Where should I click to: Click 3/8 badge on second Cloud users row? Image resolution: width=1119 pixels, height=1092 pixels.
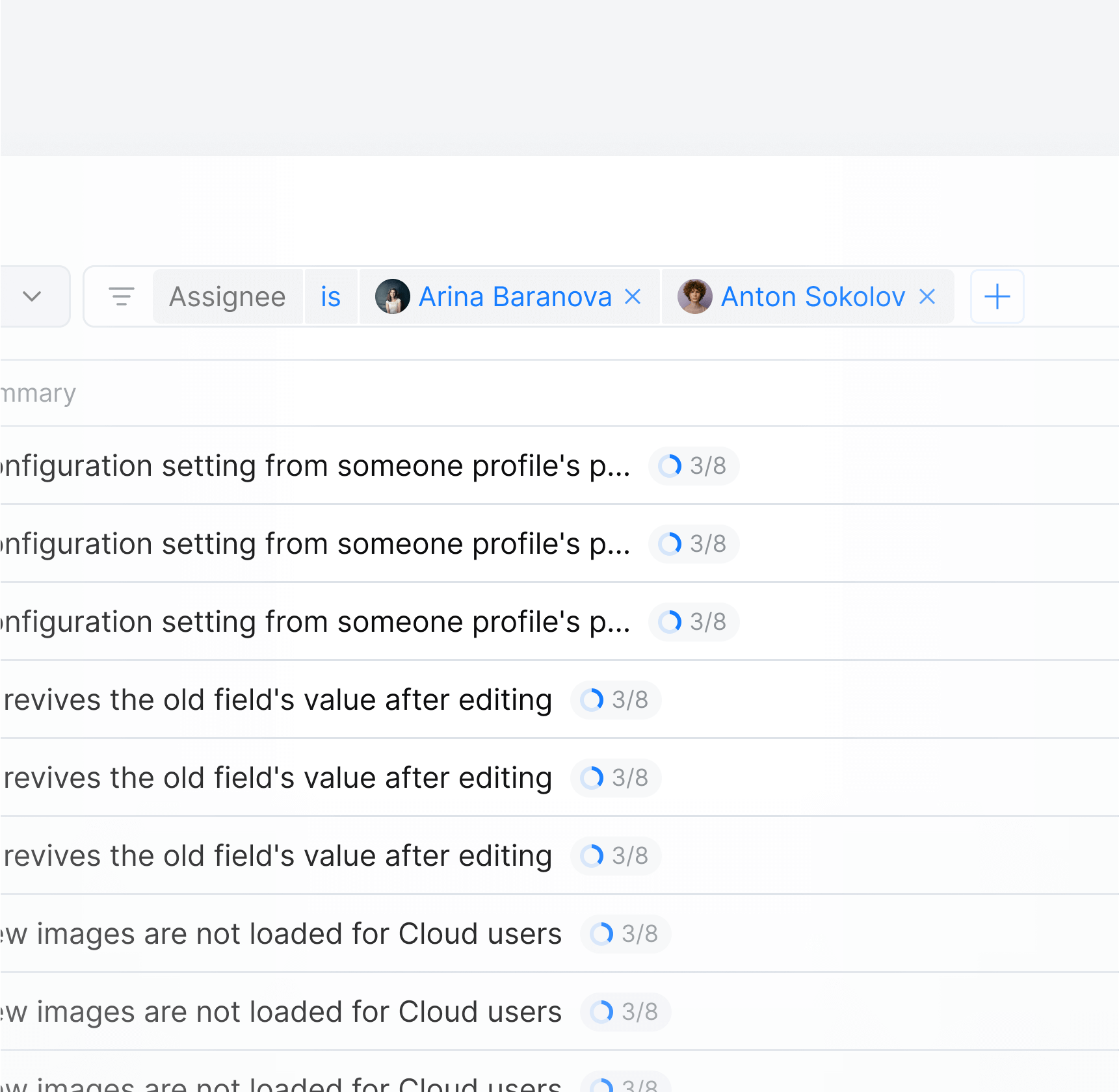pos(625,1012)
